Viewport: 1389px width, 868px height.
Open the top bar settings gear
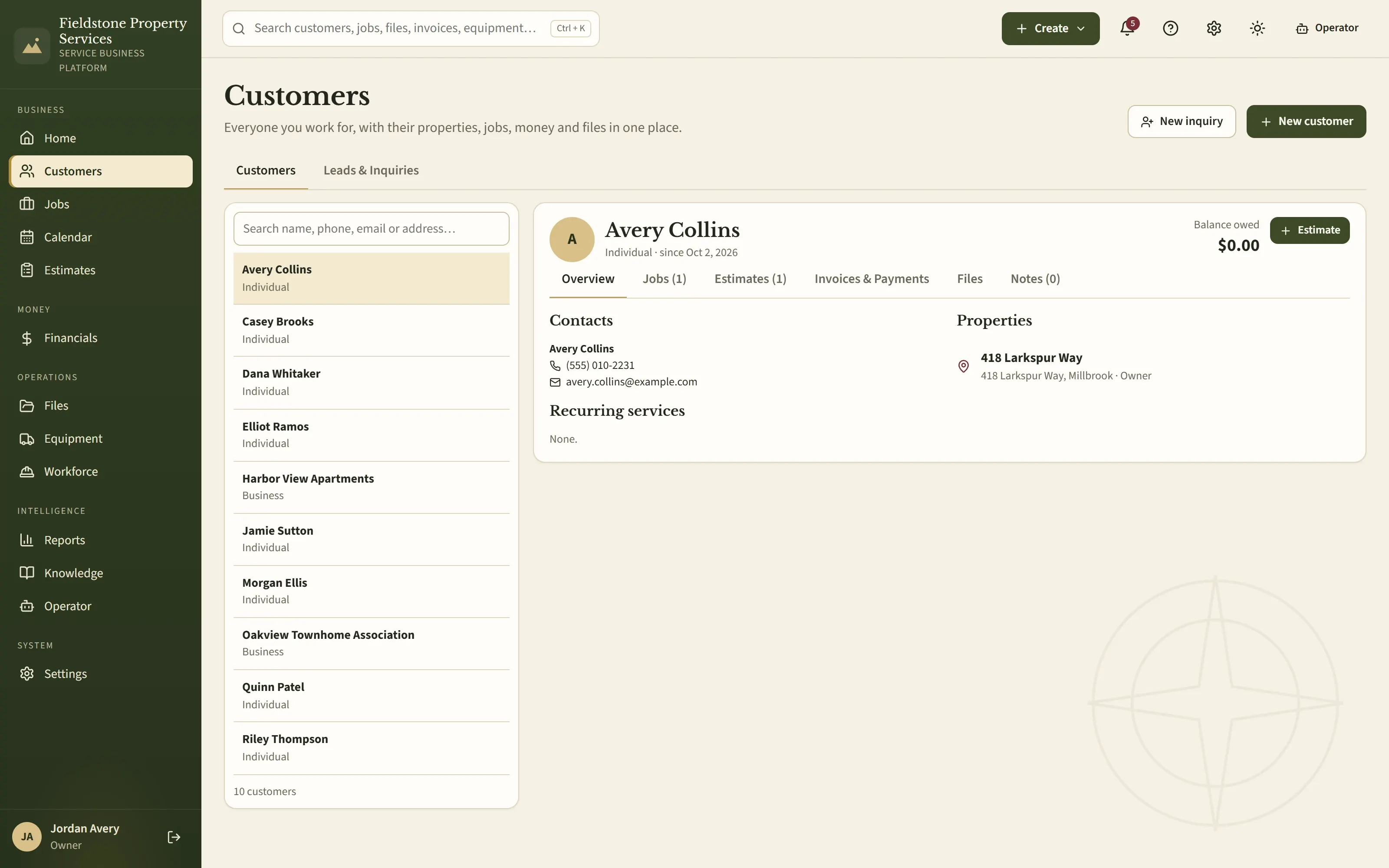pos(1213,28)
